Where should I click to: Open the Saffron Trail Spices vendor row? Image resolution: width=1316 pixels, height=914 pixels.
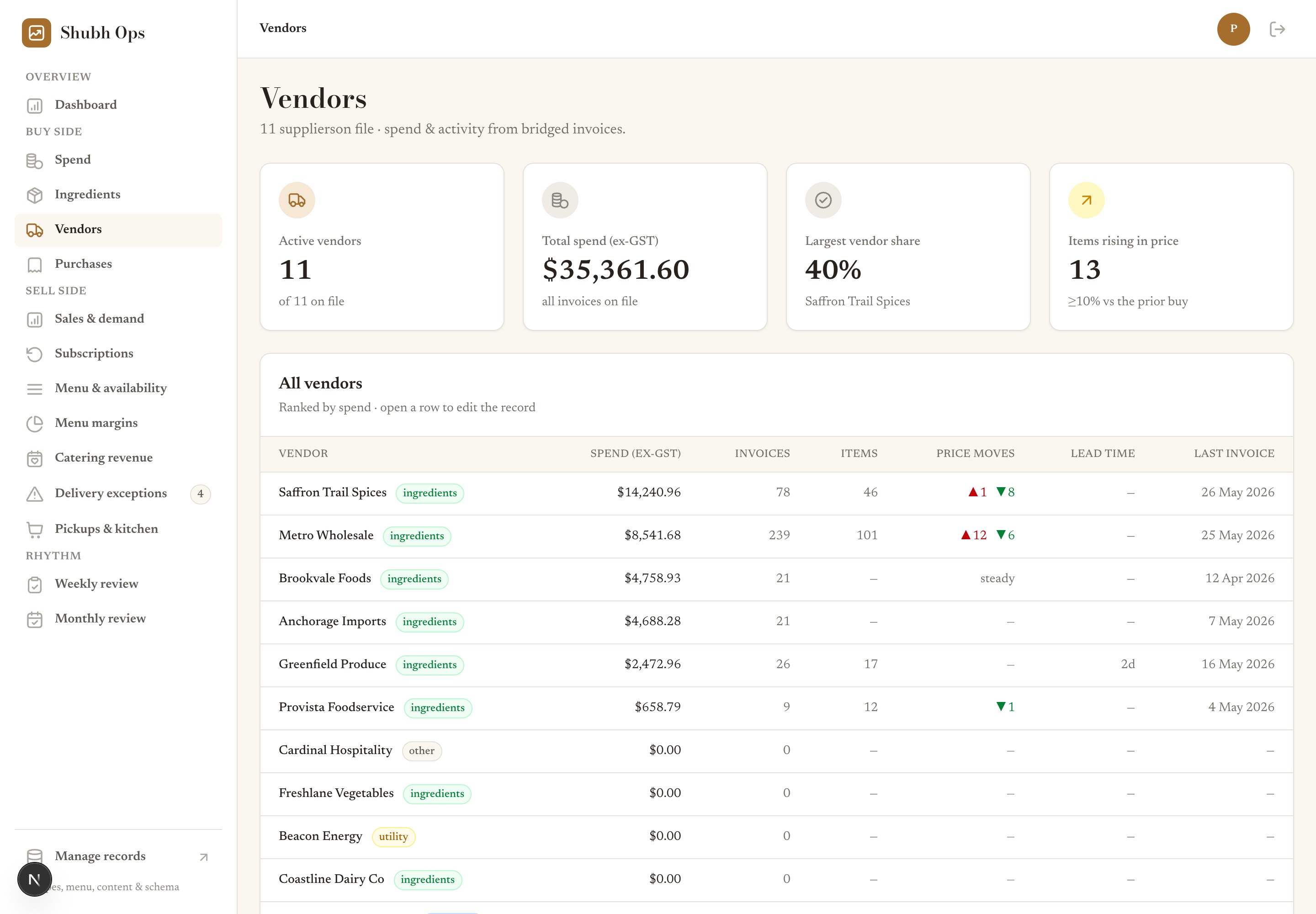(776, 493)
